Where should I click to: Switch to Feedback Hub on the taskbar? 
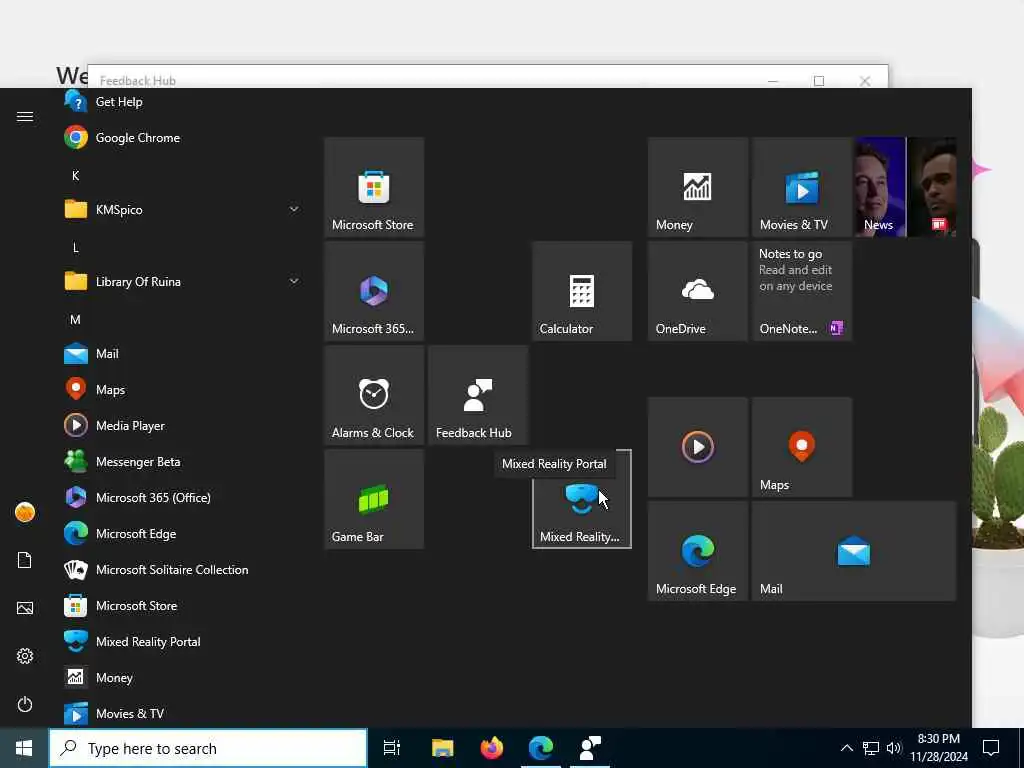point(590,748)
